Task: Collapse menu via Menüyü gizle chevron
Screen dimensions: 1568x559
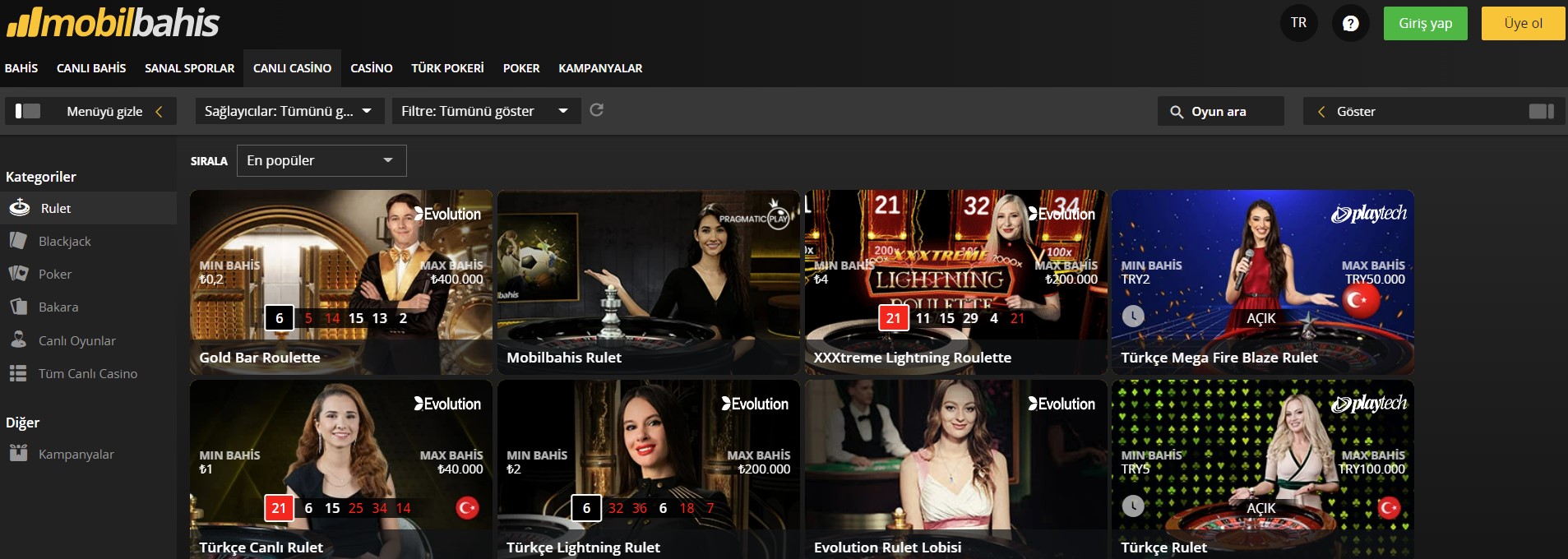Action: pos(159,111)
